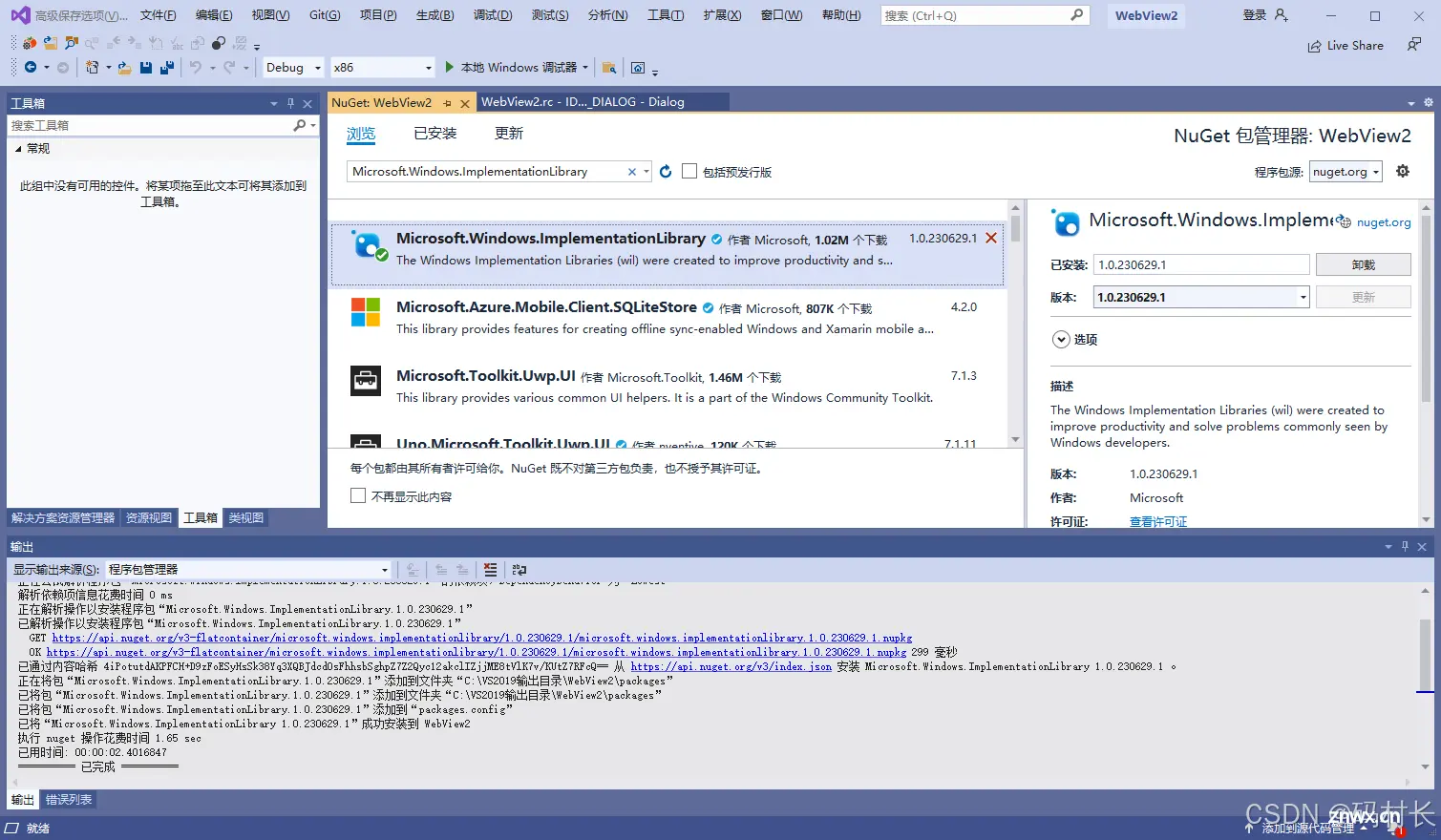Save the current file with the disk icon
The image size is (1441, 840).
(146, 67)
